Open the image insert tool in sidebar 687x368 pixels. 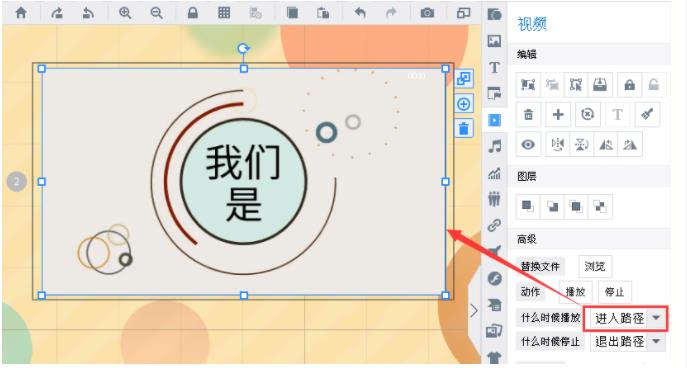click(x=494, y=41)
